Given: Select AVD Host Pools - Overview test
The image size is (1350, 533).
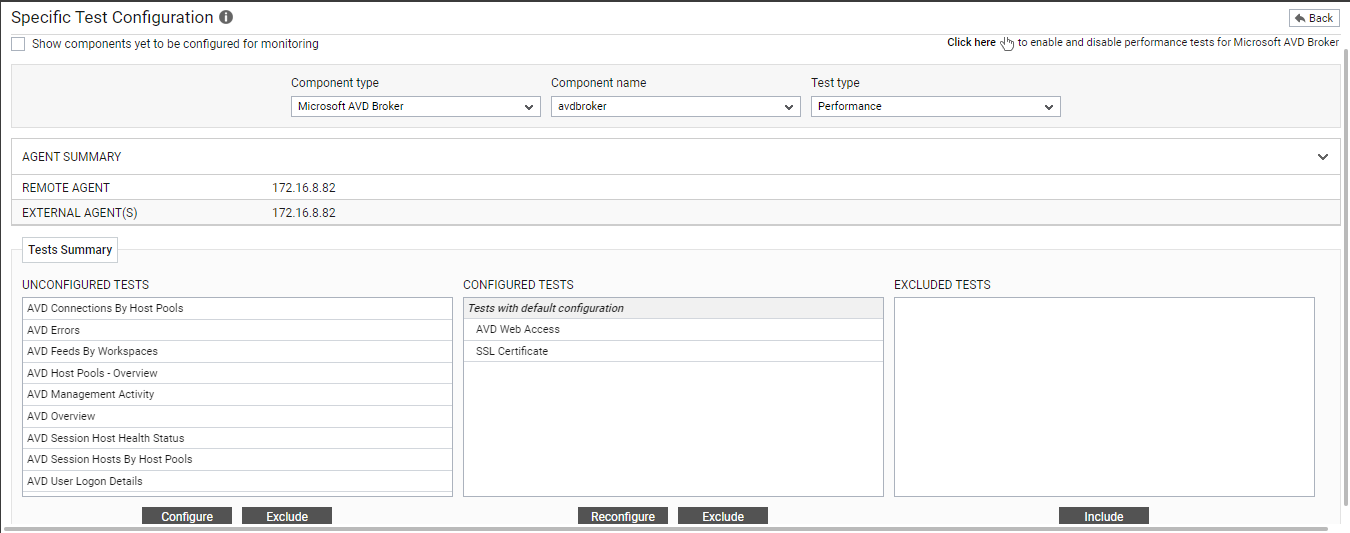Looking at the screenshot, I should [x=237, y=373].
